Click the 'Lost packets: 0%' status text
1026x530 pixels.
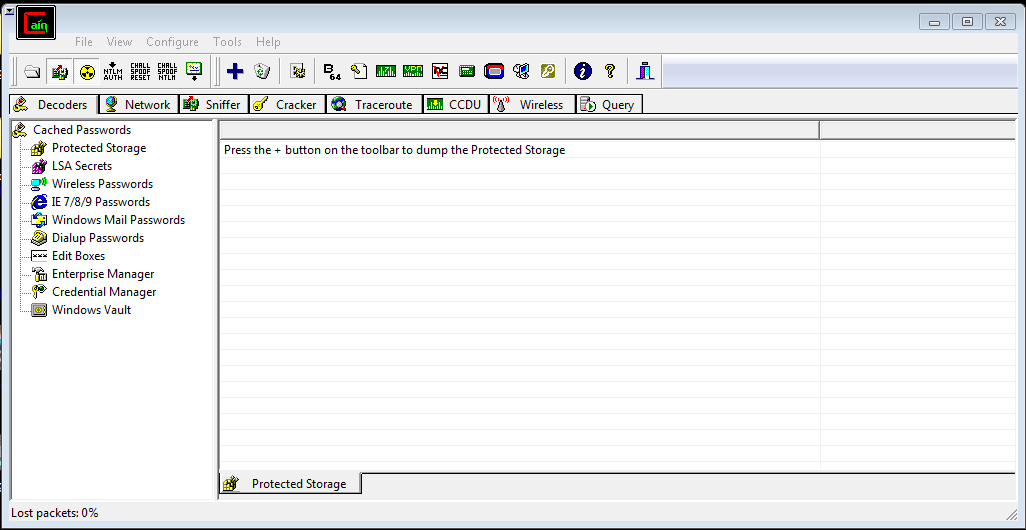(x=55, y=513)
